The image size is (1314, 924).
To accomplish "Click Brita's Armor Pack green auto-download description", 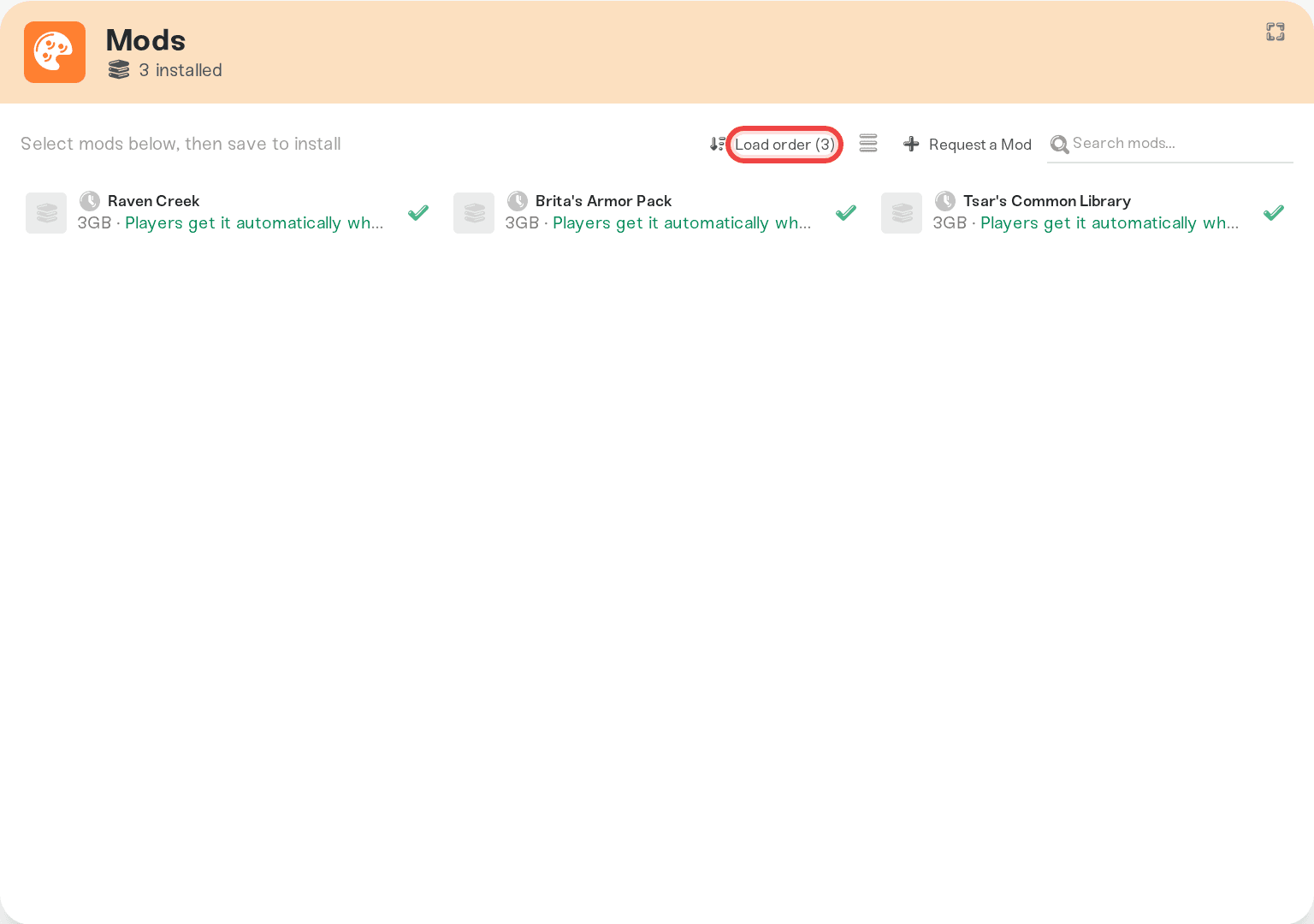I will click(x=682, y=223).
